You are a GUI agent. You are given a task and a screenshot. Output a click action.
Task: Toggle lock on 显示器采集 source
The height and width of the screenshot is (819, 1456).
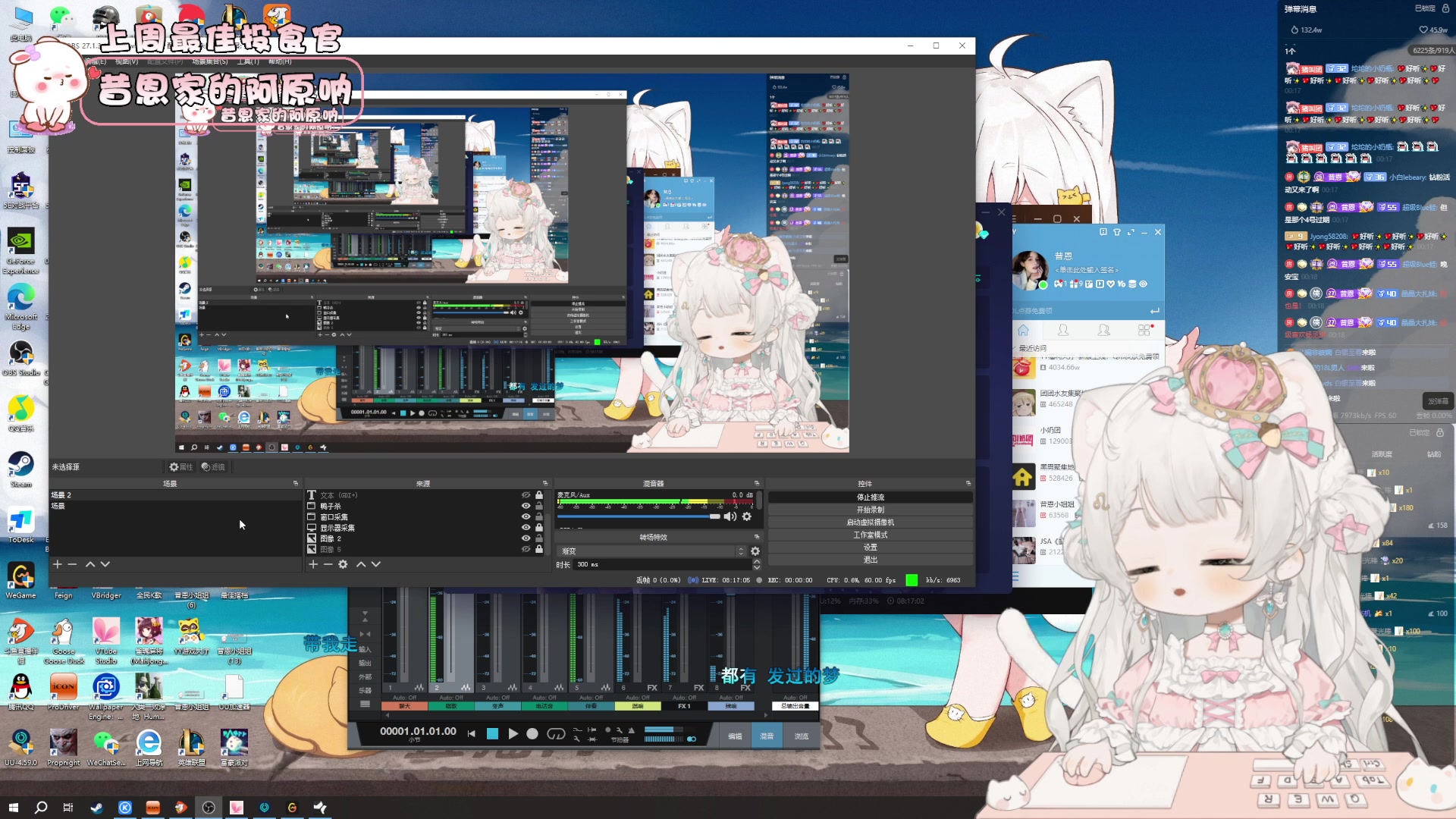coord(539,527)
